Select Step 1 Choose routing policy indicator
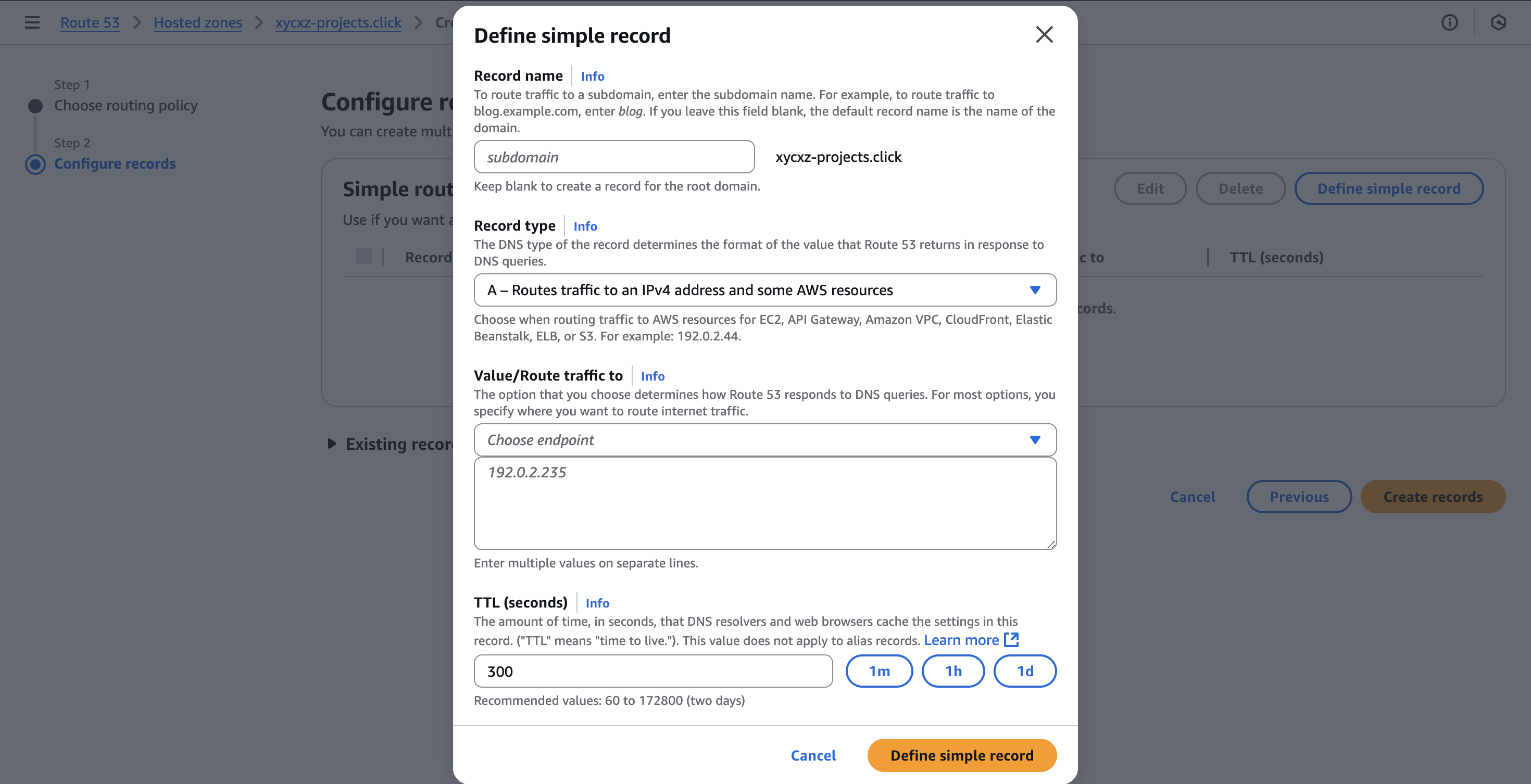The width and height of the screenshot is (1531, 784). (35, 105)
